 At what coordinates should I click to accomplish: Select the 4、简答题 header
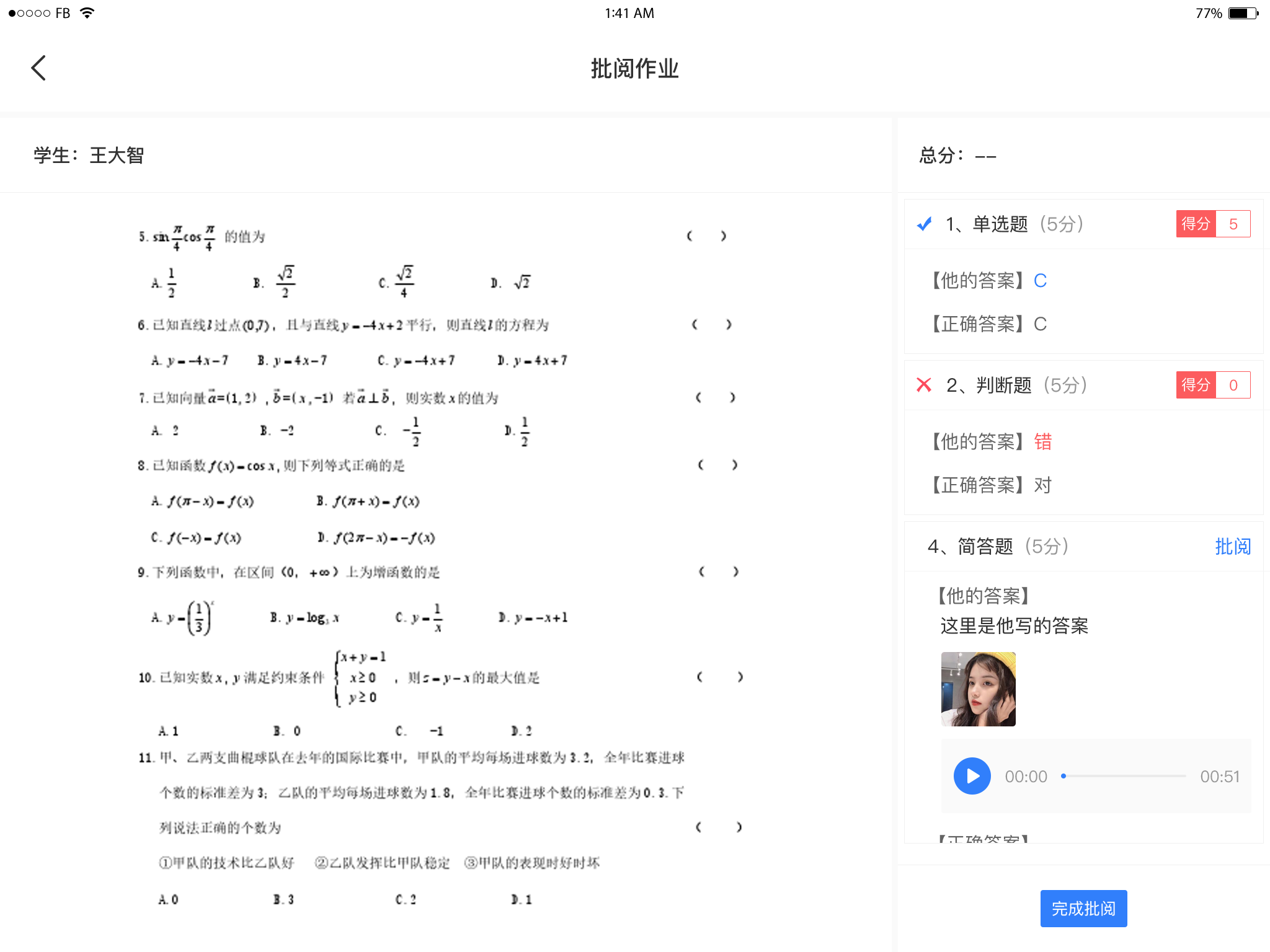tap(998, 547)
